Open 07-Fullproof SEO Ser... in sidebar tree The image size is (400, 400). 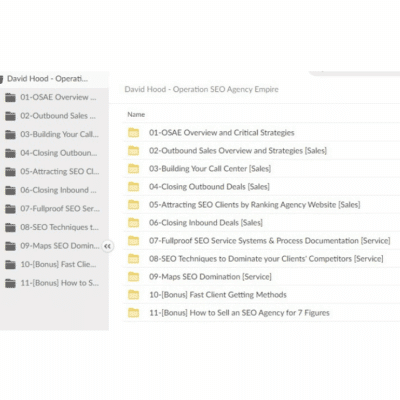60,209
